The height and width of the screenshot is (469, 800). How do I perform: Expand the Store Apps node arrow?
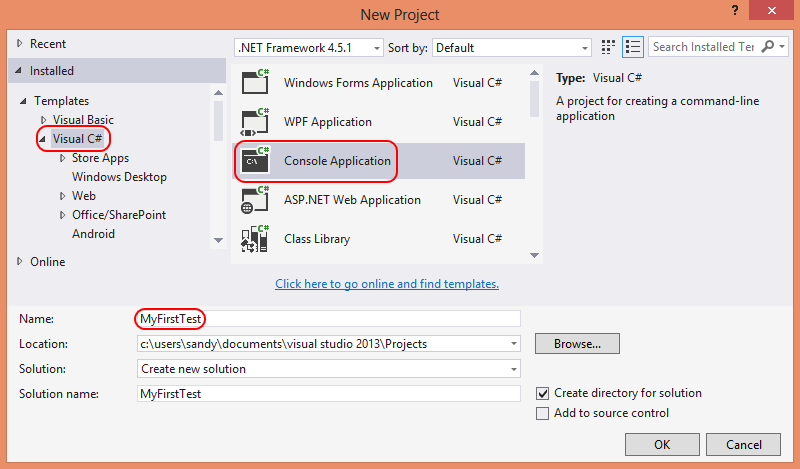[62, 158]
